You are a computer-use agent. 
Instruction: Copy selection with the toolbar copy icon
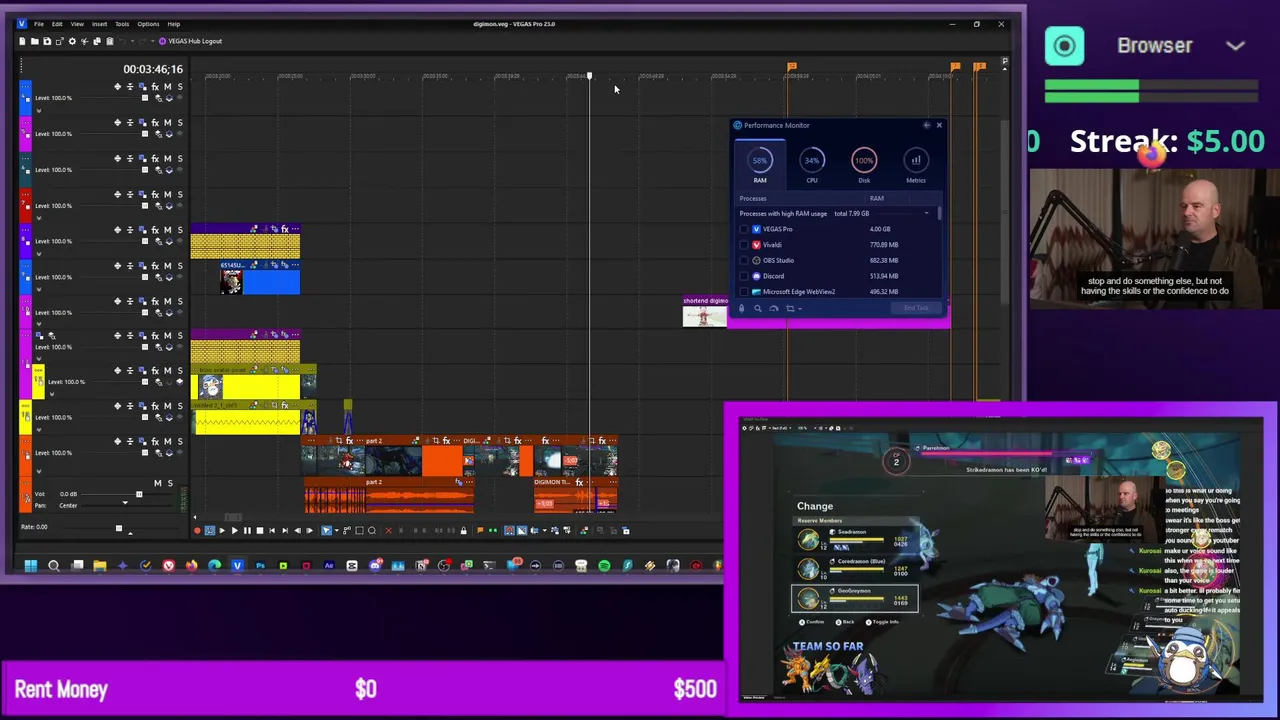[x=97, y=41]
